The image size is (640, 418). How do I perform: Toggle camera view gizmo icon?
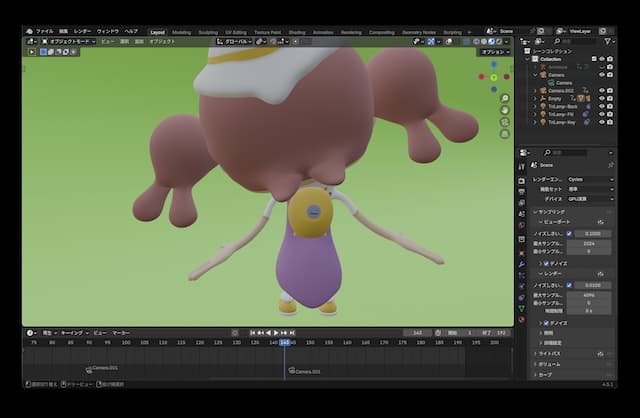pos(506,120)
